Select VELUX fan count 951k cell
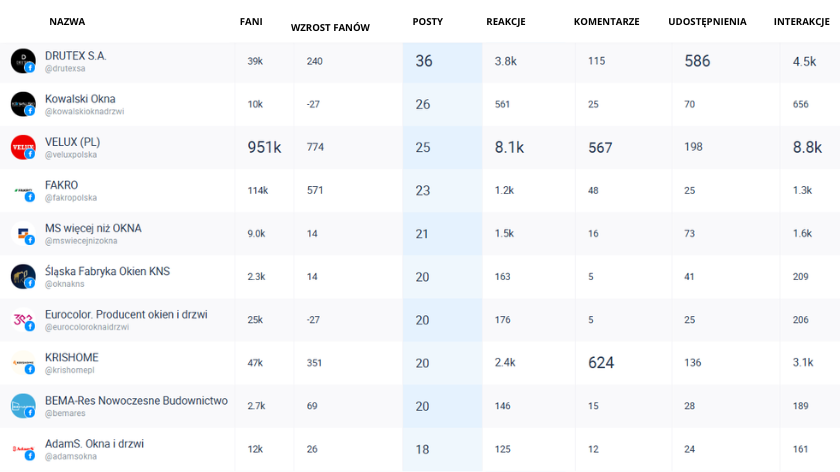Screen dimensions: 840x472 [264, 147]
